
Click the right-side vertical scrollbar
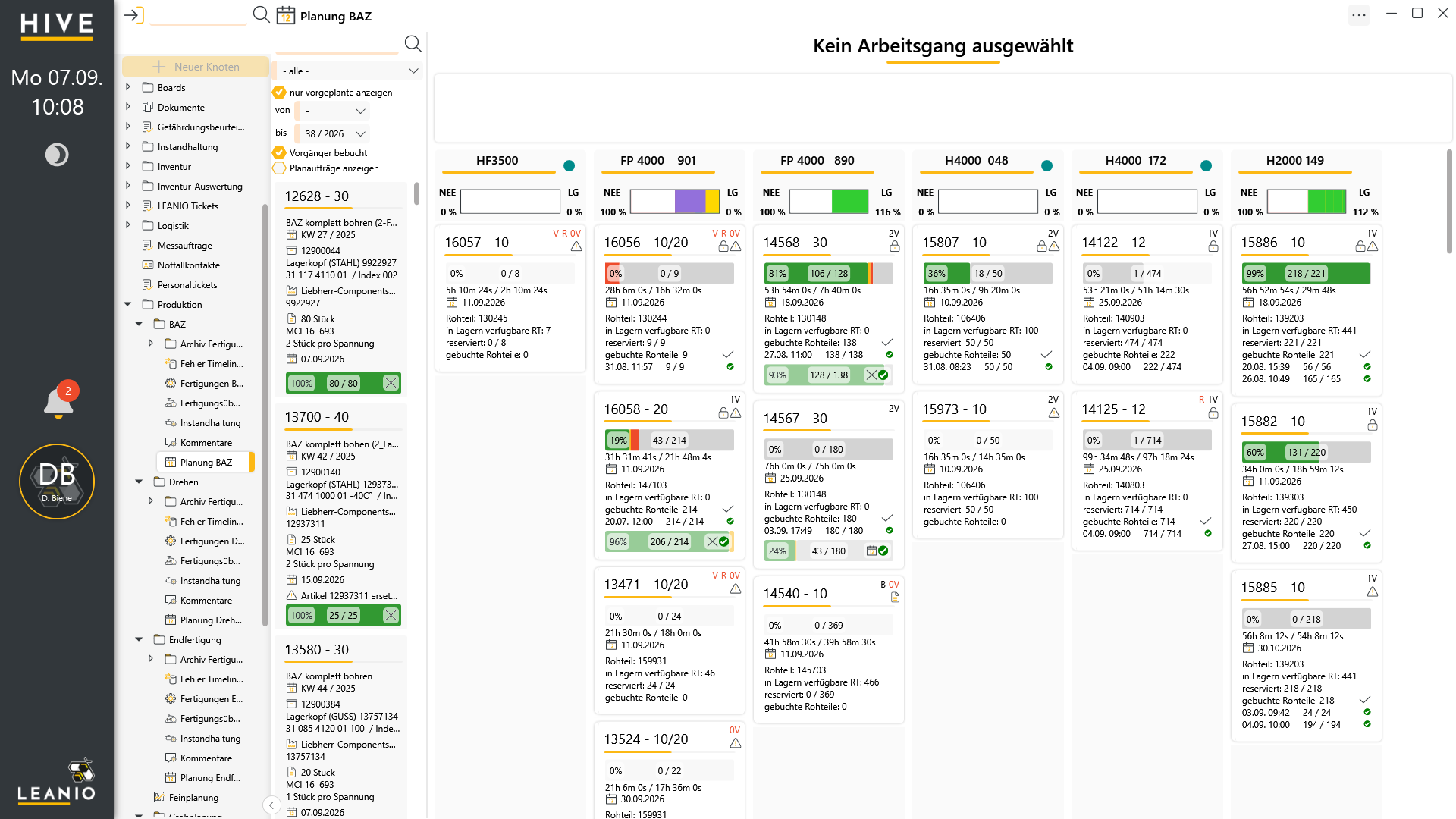point(1449,201)
